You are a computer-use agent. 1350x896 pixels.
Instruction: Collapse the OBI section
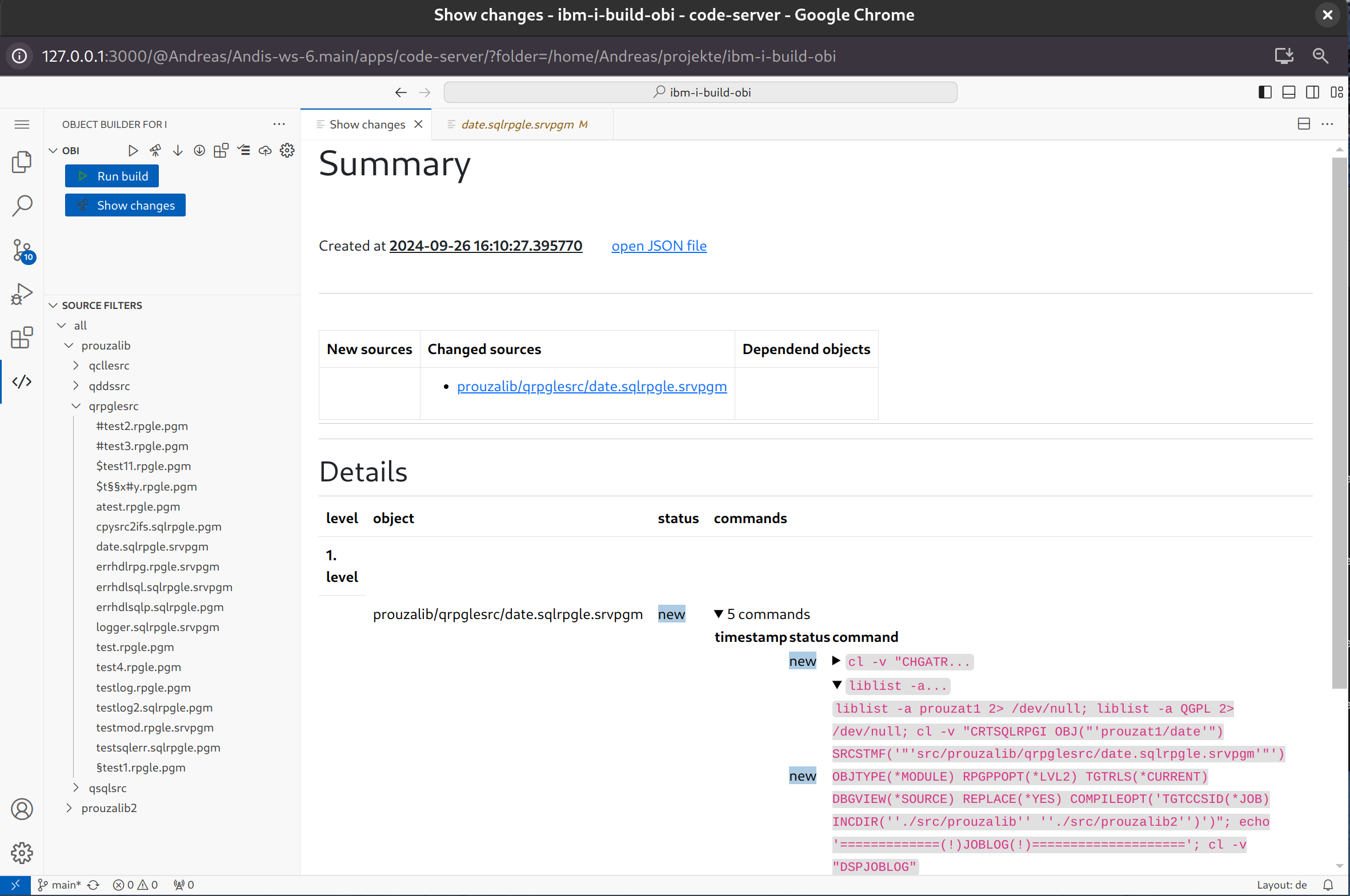53,150
